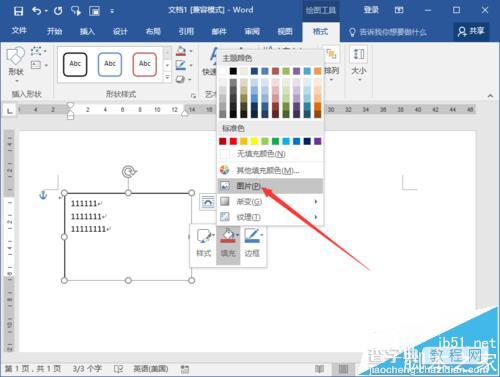Select the rotate handle above the text box
Viewport: 500px width, 377px height.
point(129,172)
